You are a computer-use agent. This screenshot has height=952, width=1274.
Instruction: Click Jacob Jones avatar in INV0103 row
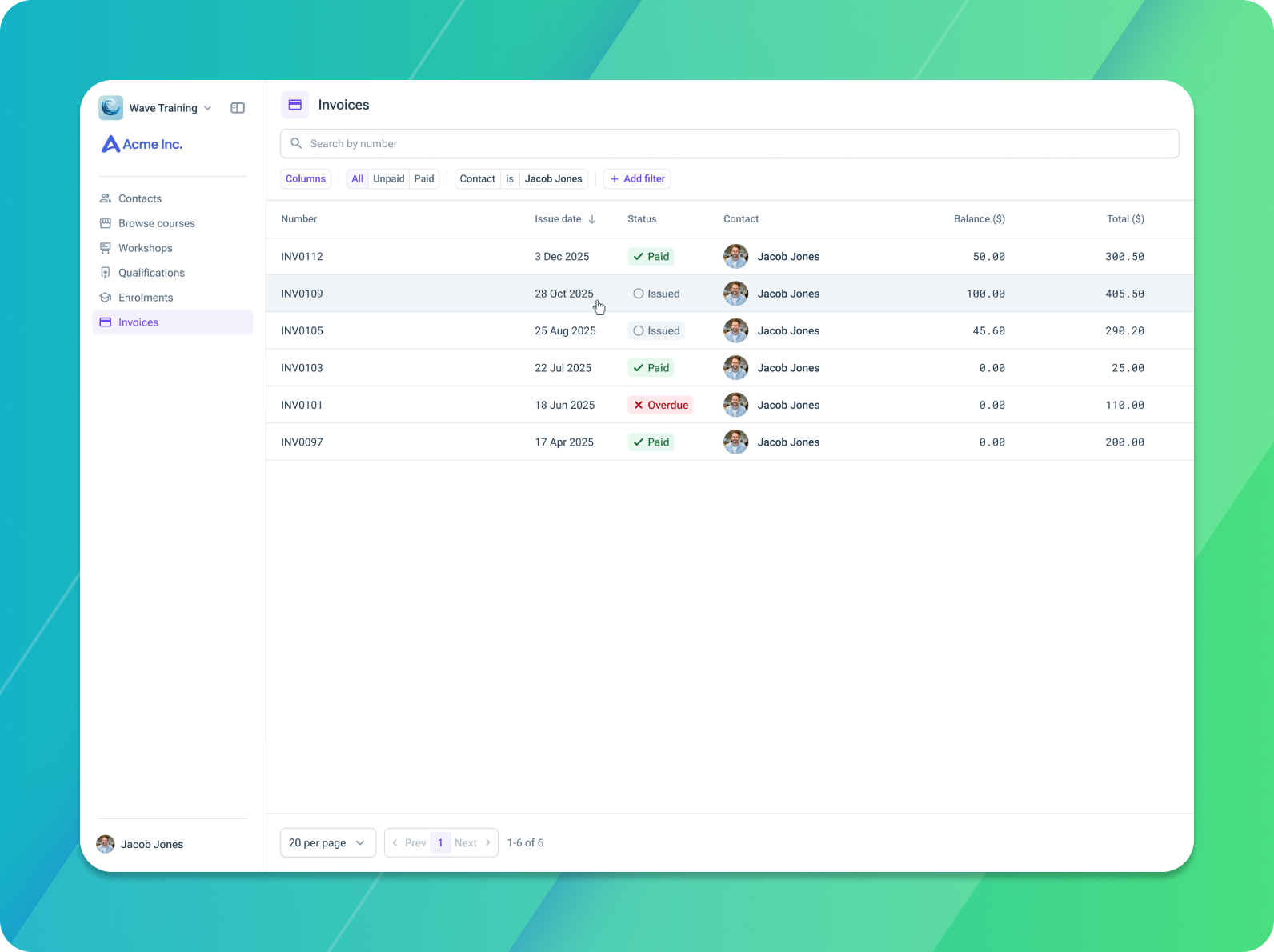(736, 368)
